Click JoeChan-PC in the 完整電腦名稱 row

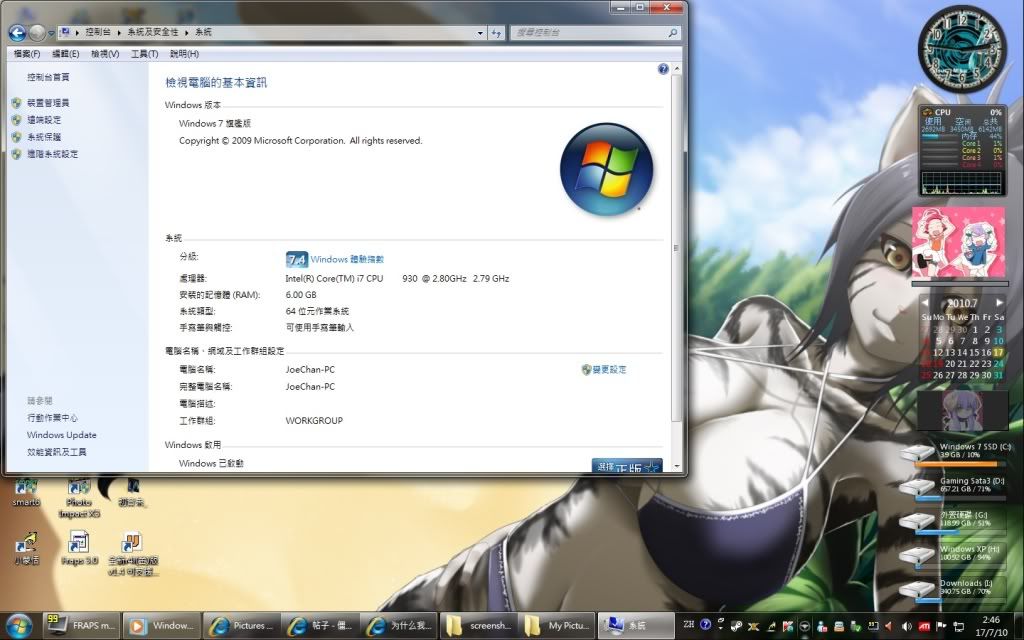(x=310, y=386)
